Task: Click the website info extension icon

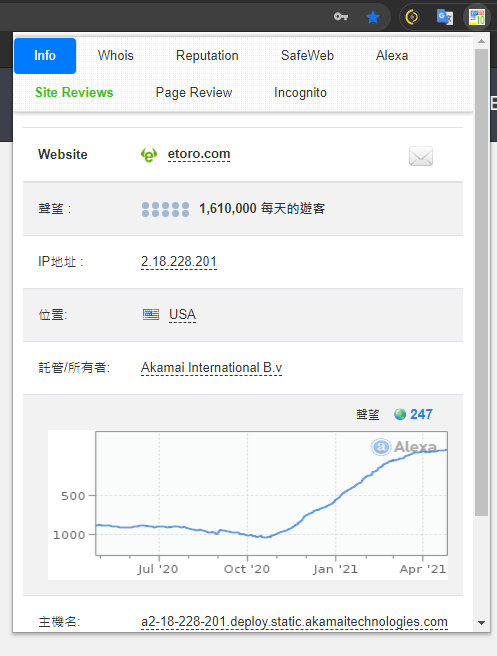Action: (477, 17)
